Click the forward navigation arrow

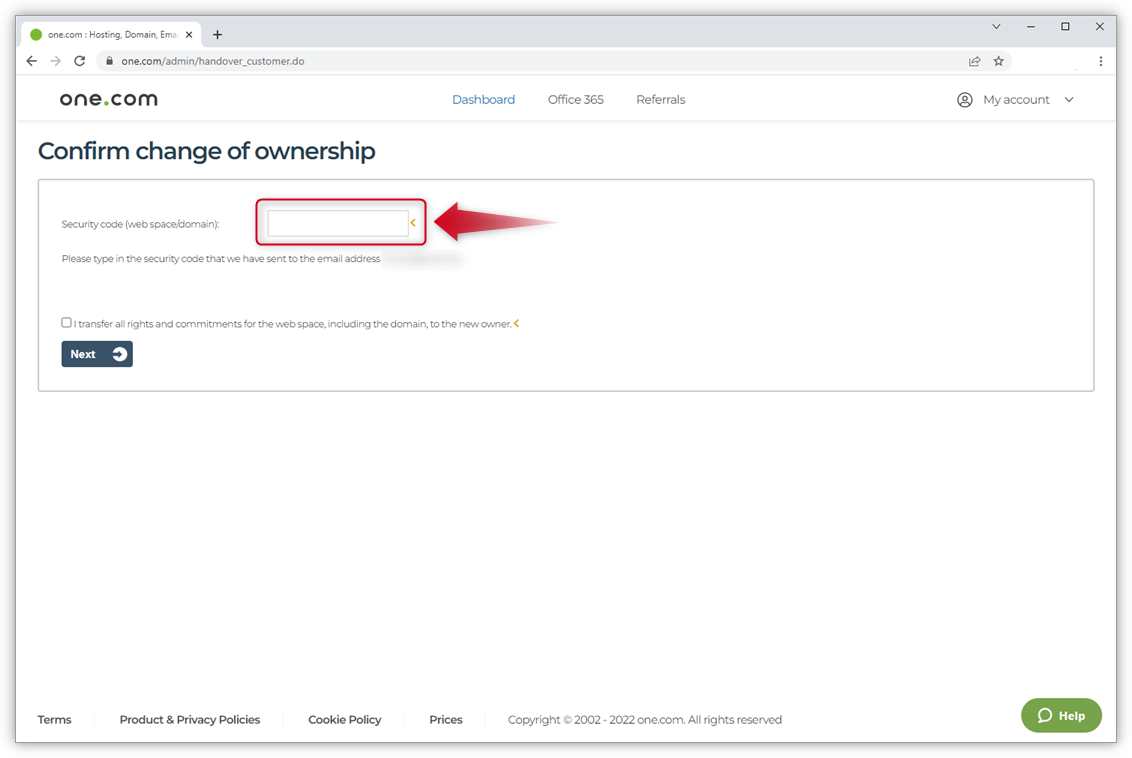[x=55, y=61]
